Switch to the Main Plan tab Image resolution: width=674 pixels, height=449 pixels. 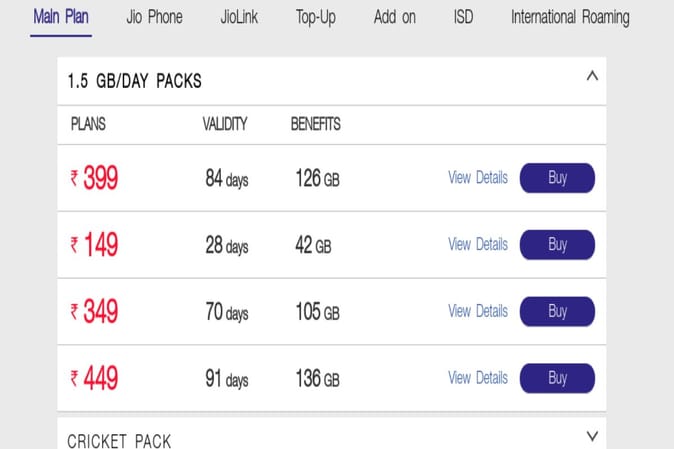point(61,18)
